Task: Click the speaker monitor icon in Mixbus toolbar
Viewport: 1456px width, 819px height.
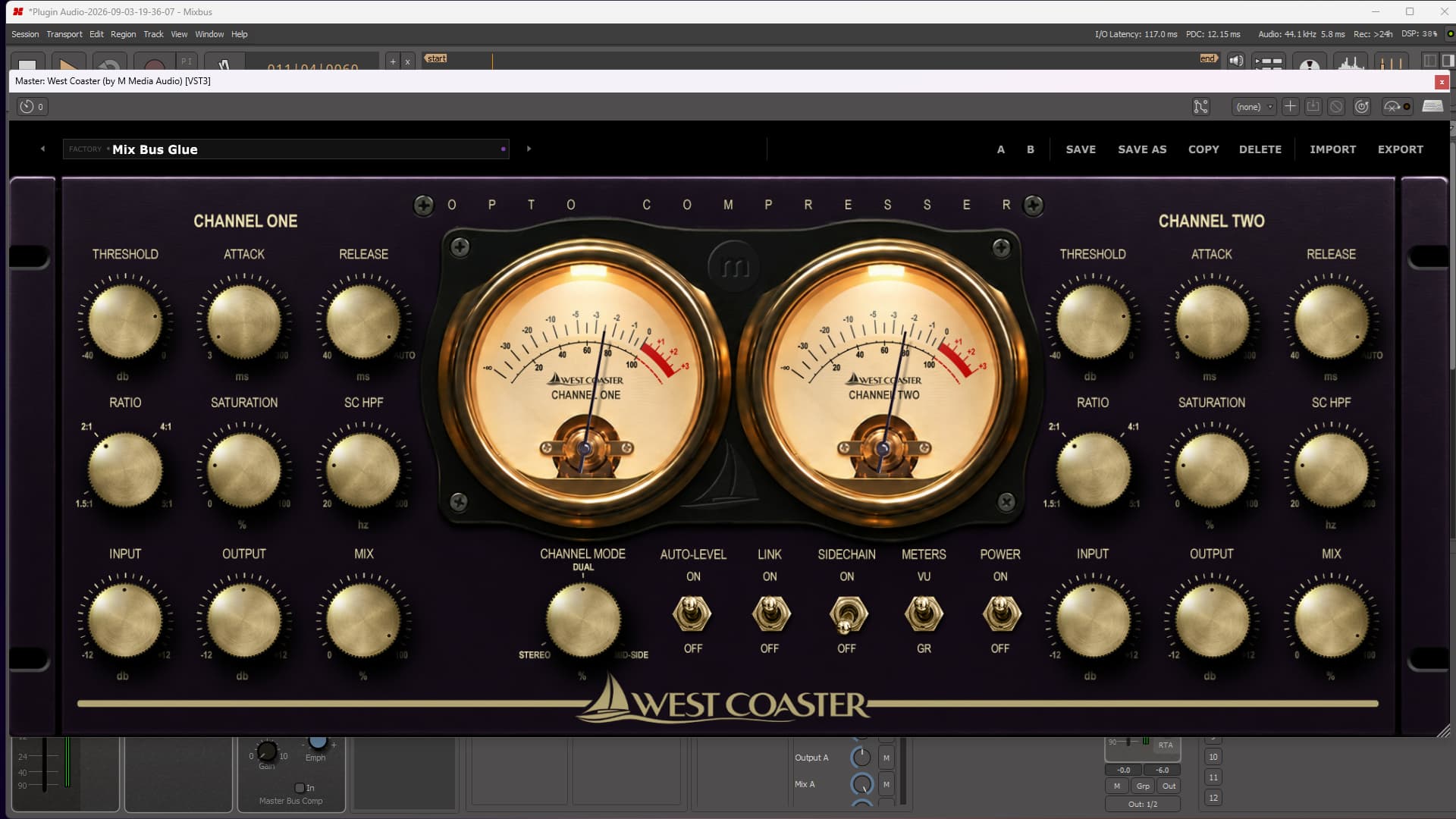Action: (1236, 61)
